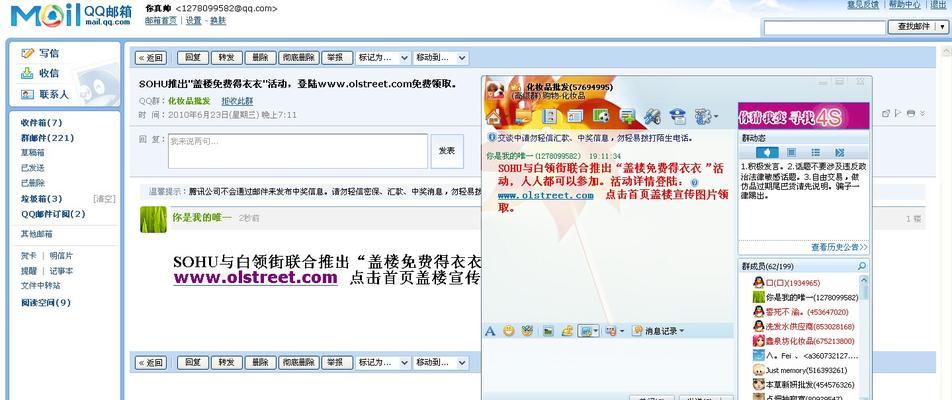Click the 你猜我变 寻找4S banner ad
The image size is (952, 400).
click(x=803, y=115)
